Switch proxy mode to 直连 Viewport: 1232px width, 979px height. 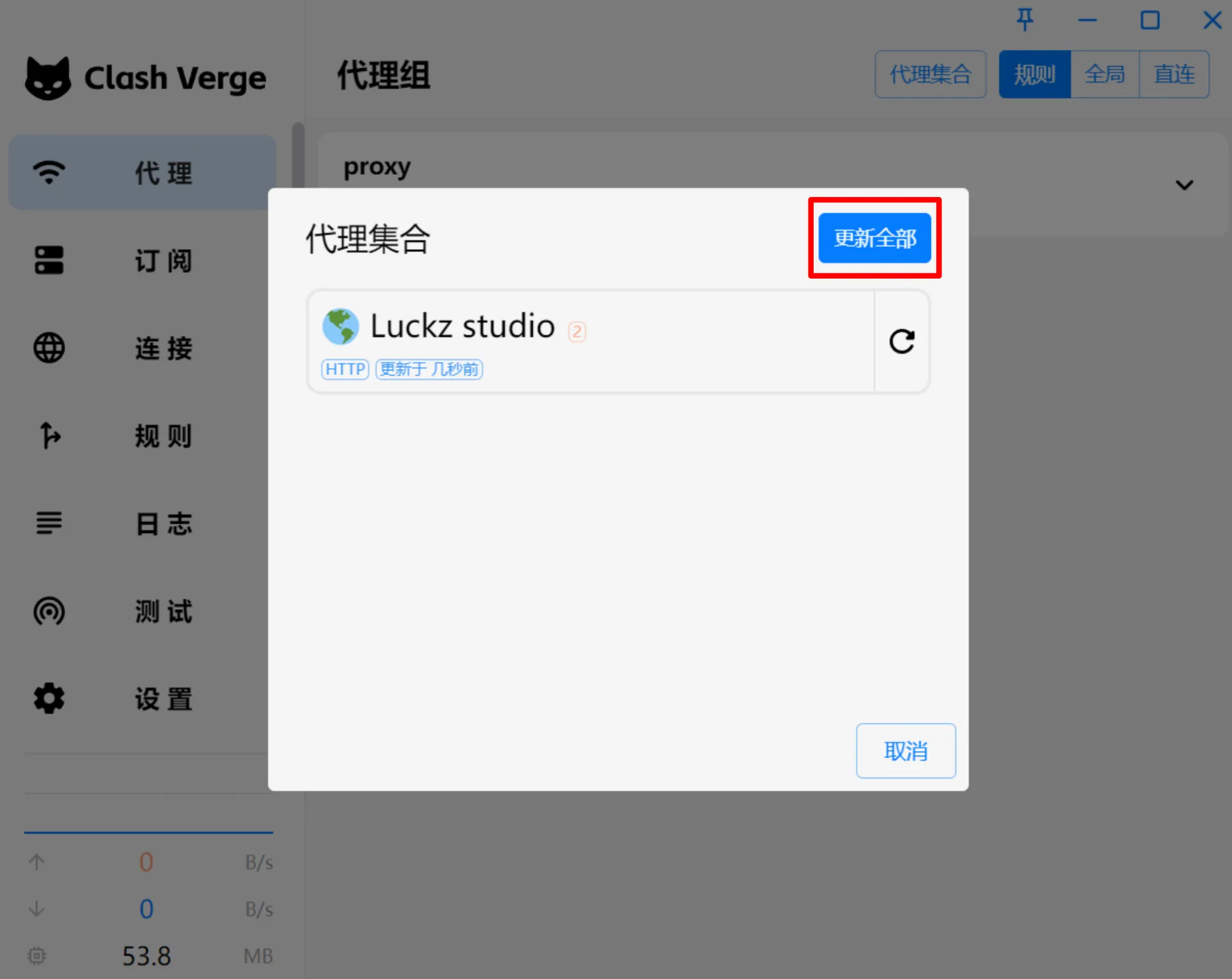coord(1174,74)
